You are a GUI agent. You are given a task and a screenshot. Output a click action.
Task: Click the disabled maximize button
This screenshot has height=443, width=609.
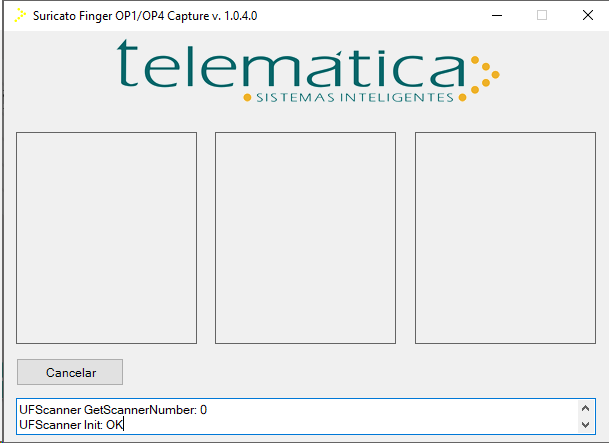pos(542,16)
